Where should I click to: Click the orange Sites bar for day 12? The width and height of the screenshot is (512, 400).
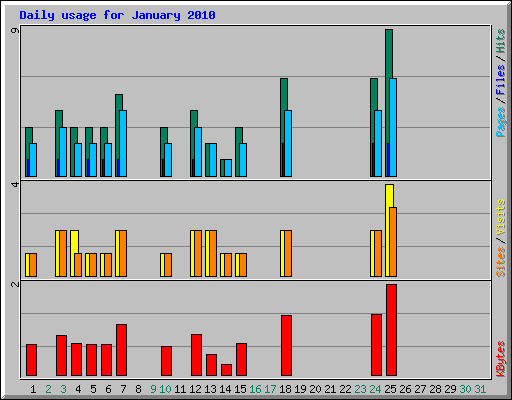198,253
